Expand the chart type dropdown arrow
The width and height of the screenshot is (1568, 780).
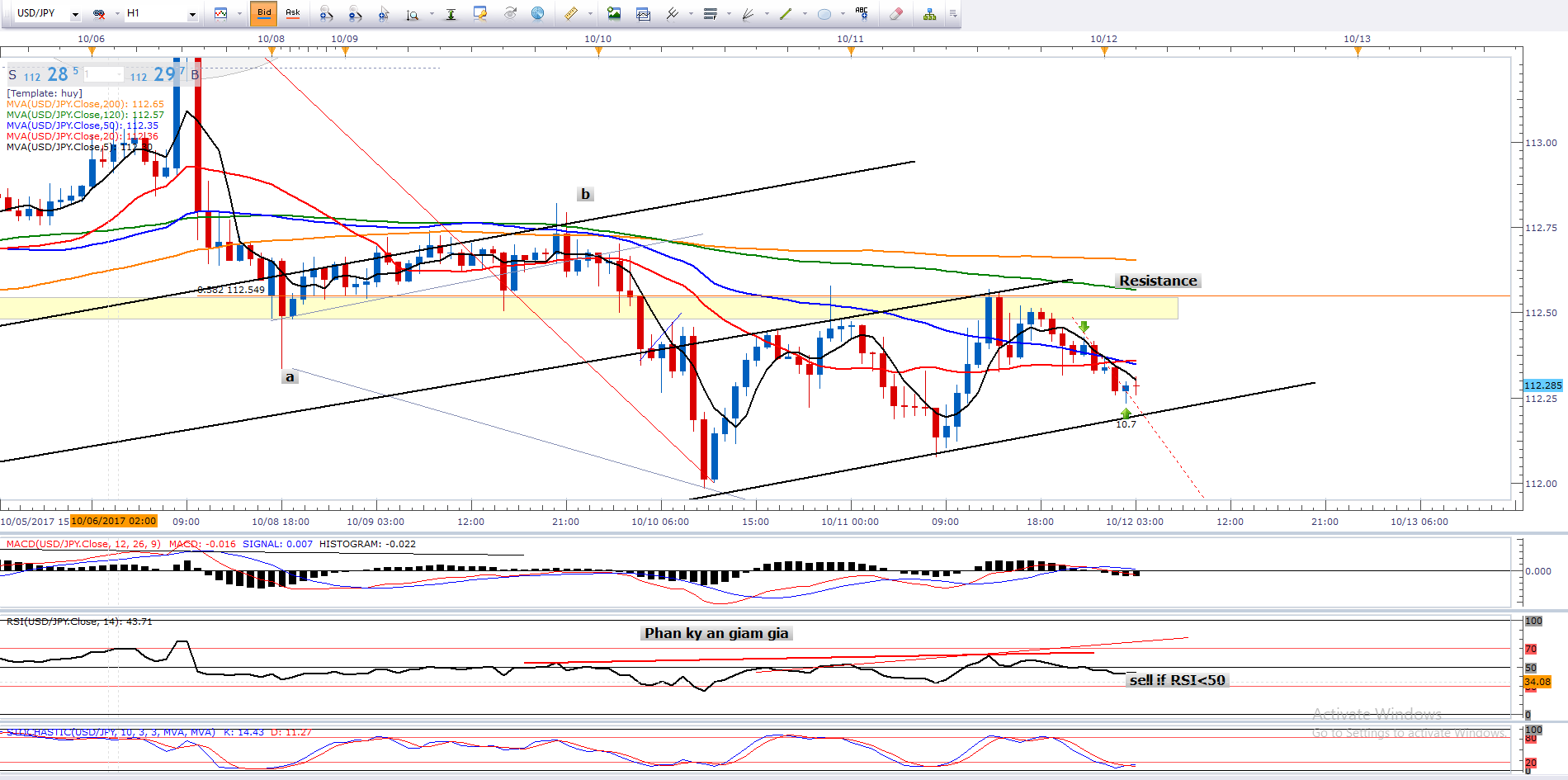(x=239, y=14)
